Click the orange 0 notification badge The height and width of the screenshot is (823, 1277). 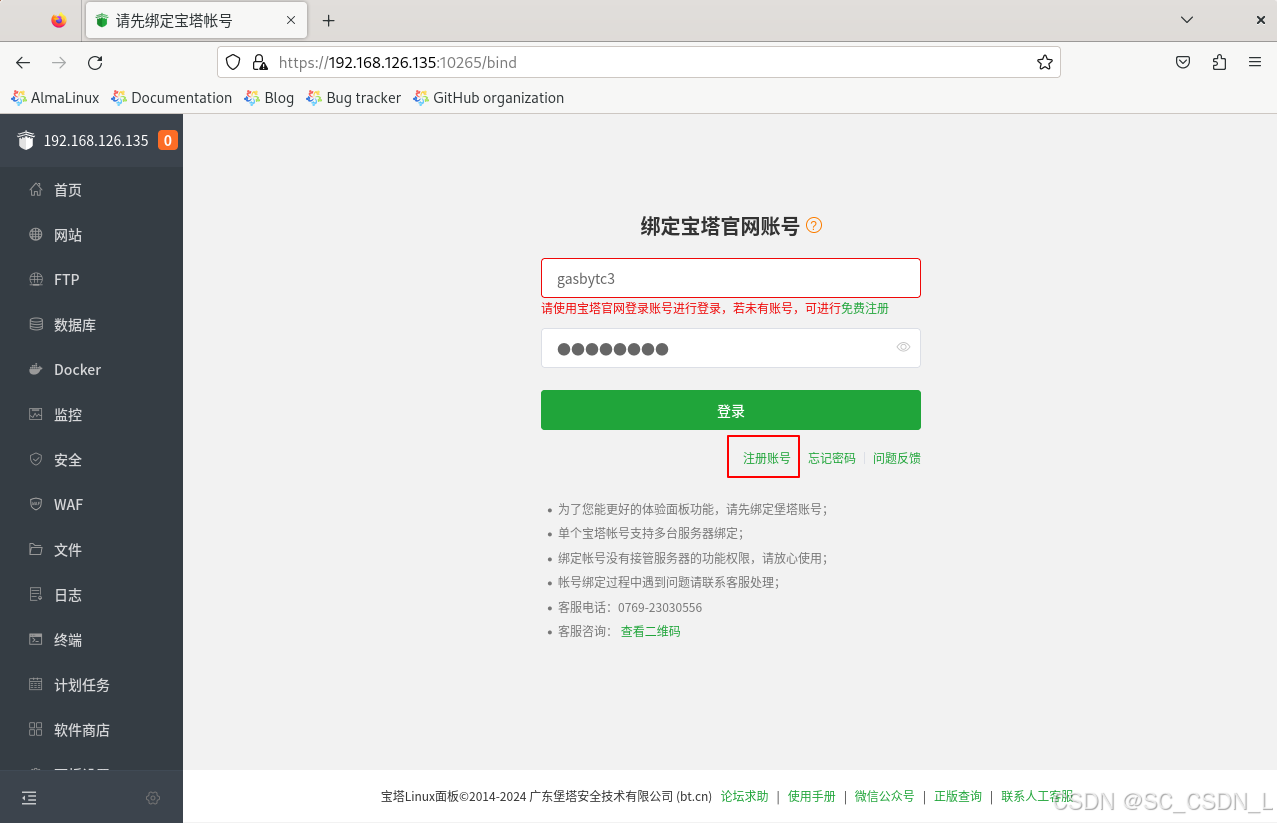click(x=168, y=141)
